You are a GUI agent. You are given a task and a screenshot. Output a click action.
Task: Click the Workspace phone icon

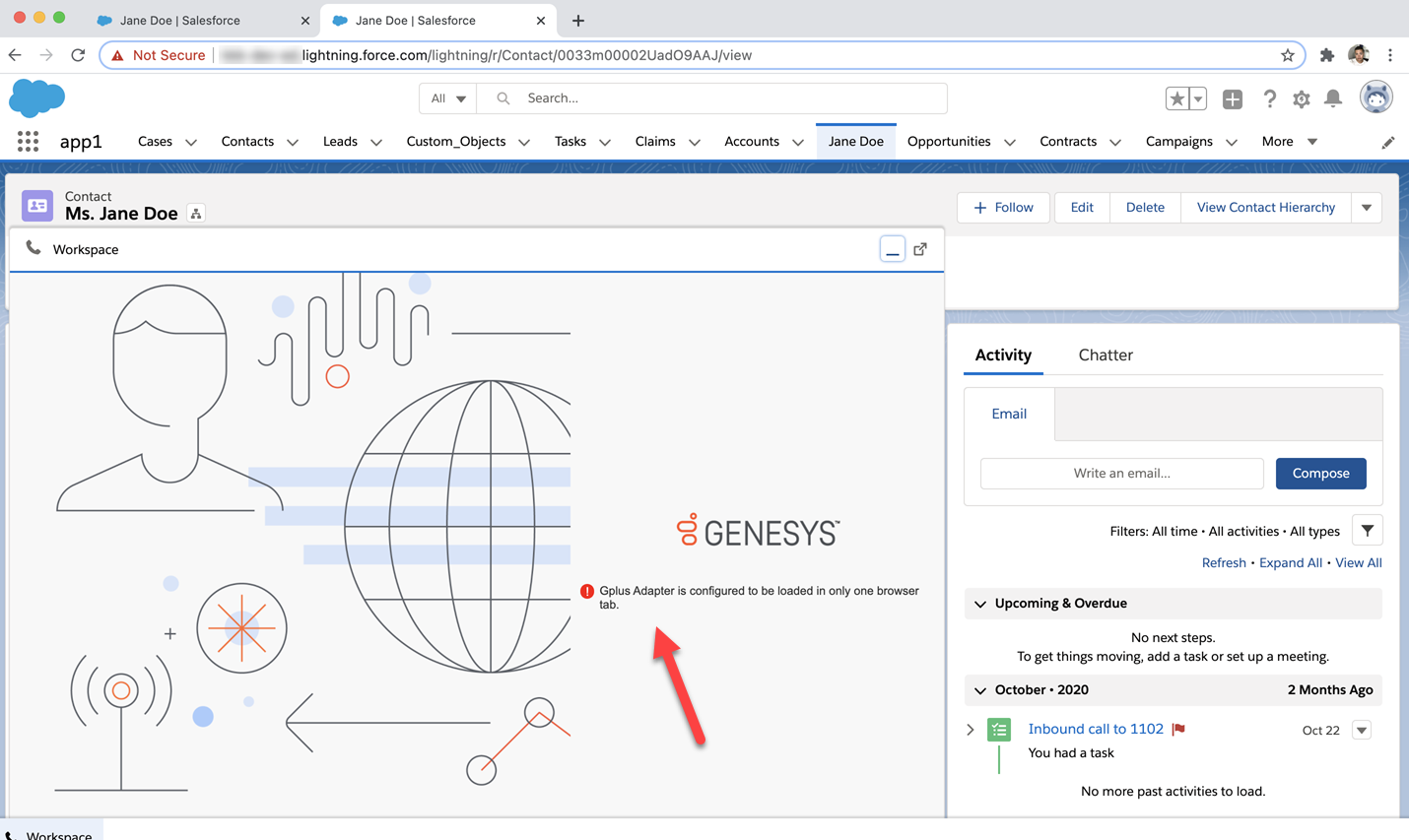point(34,248)
